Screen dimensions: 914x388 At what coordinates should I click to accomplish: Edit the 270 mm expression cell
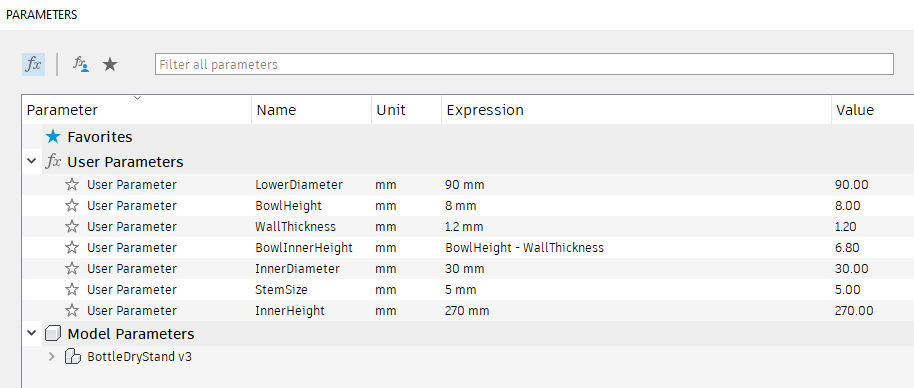(x=467, y=311)
